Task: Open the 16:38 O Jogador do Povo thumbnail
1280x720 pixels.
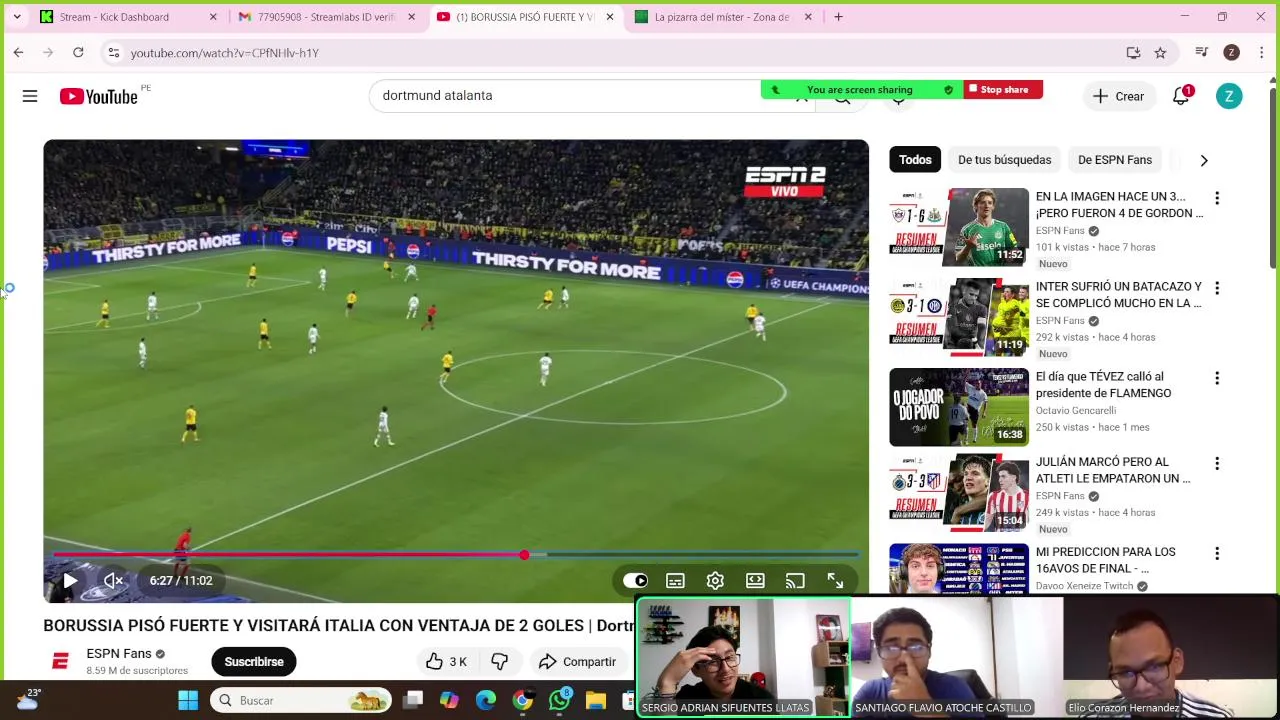Action: 958,407
